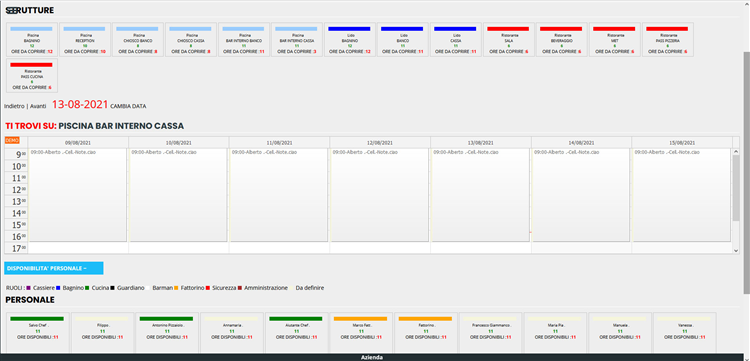Click the orange DEMO badge

click(x=12, y=140)
